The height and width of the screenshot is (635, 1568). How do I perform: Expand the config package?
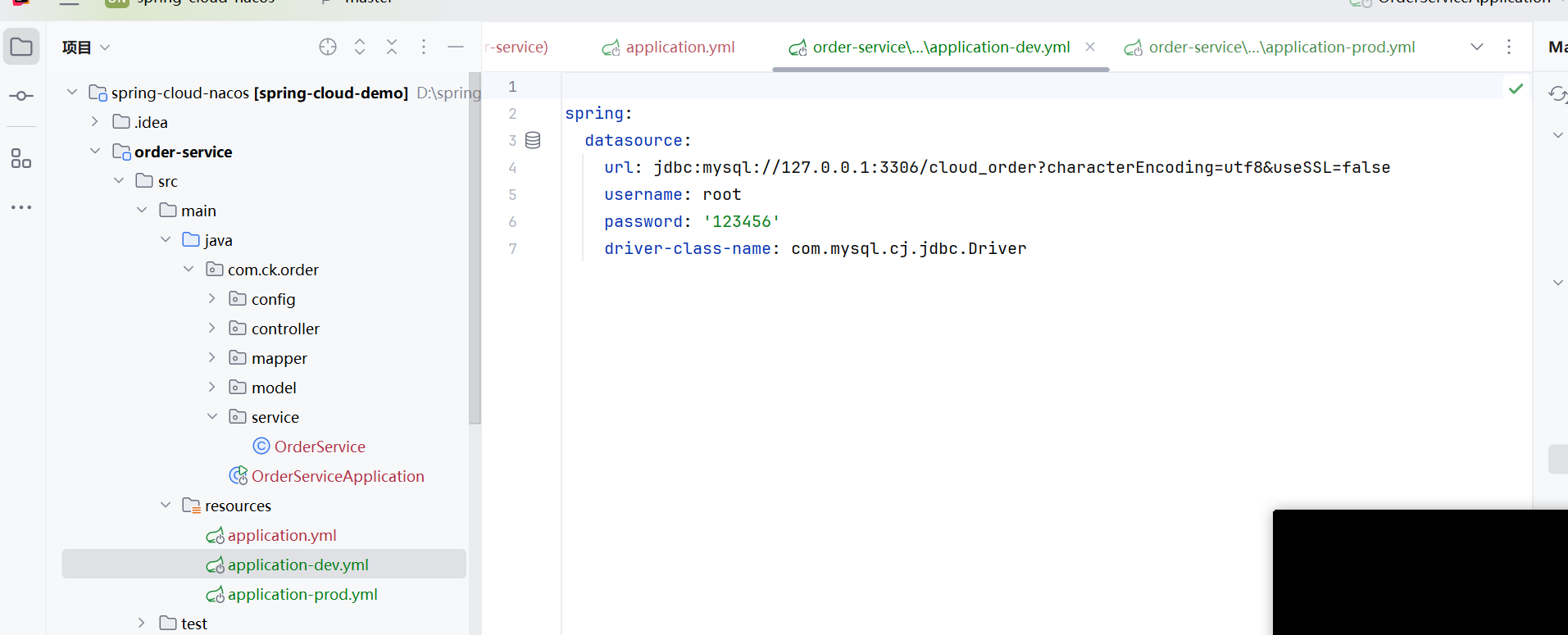(x=212, y=298)
